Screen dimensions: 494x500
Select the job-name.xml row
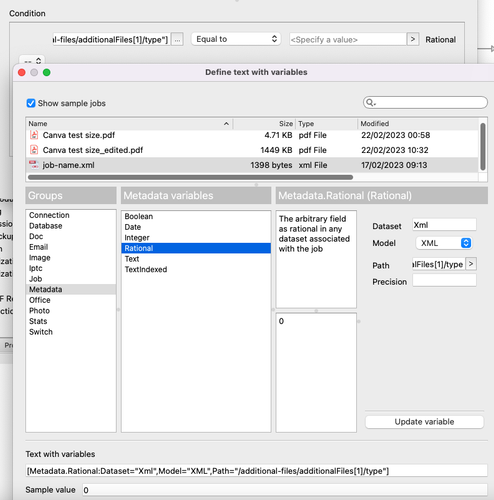pyautogui.click(x=252, y=165)
